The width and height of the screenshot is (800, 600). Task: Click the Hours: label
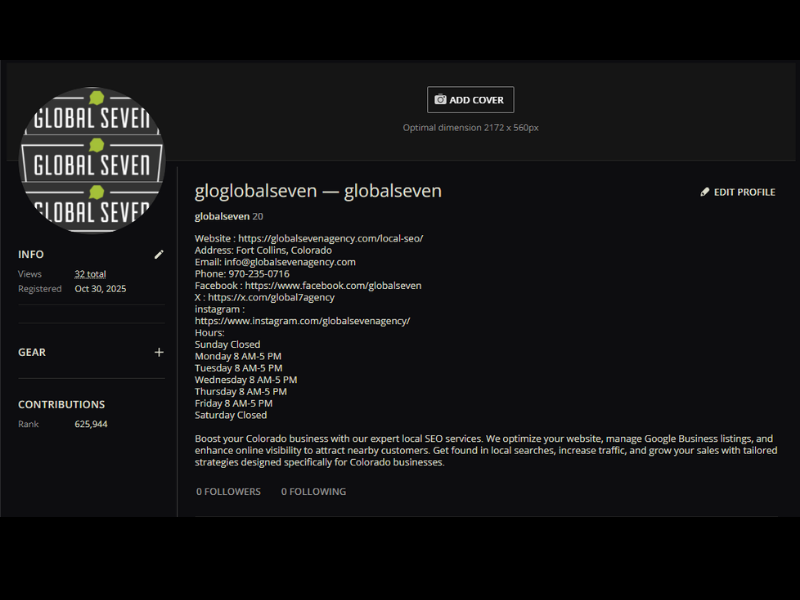click(x=210, y=333)
